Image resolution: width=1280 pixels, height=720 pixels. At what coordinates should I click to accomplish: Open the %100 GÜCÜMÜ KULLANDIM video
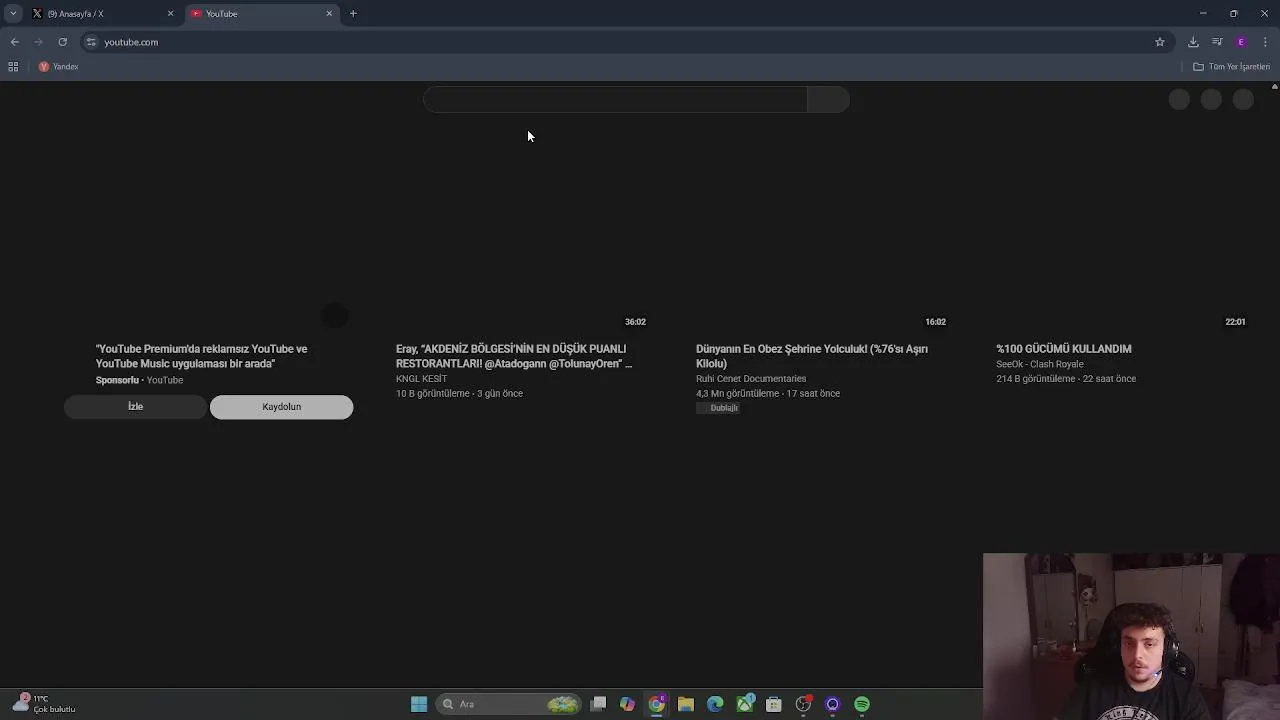1064,349
